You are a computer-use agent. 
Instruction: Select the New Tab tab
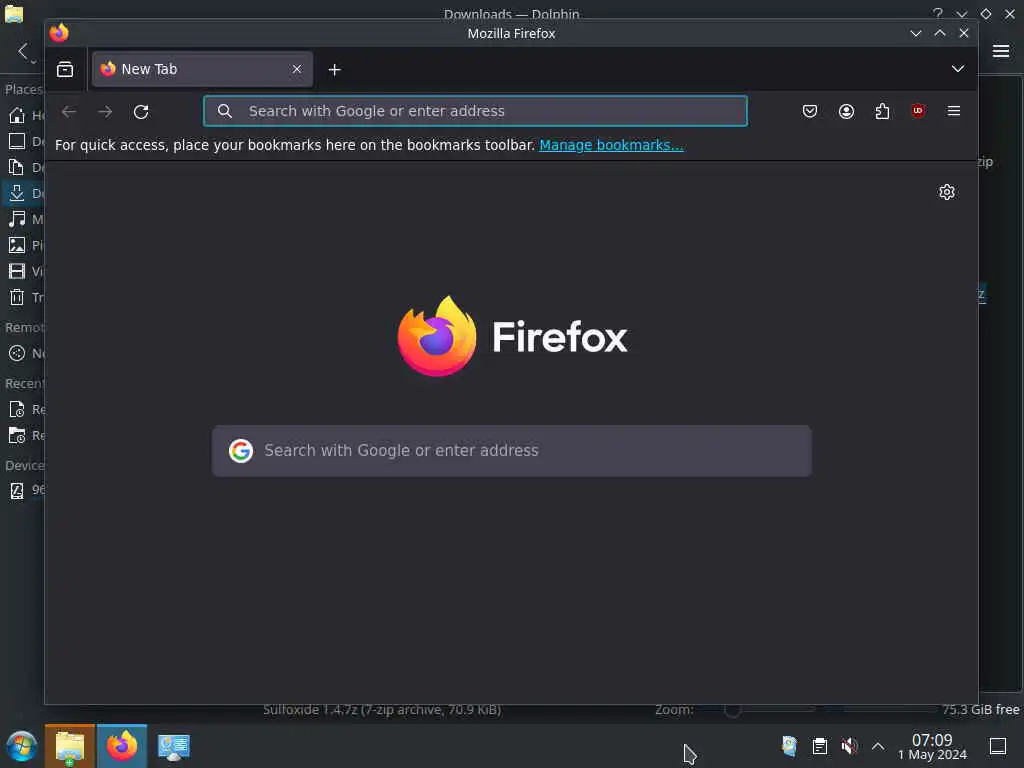202,69
